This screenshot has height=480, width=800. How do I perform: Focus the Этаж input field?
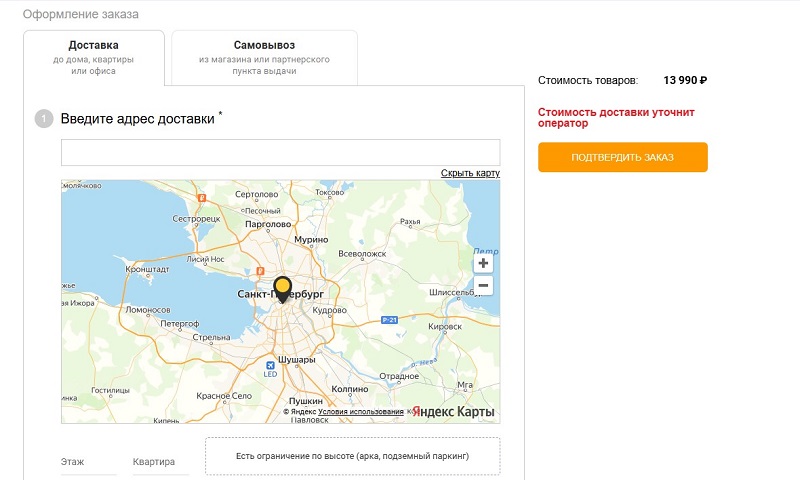(89, 464)
